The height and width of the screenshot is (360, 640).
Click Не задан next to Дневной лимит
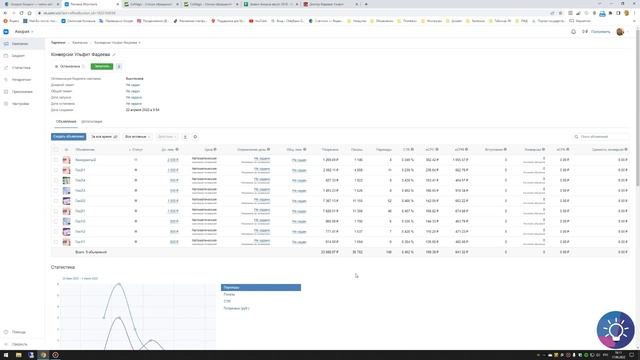pos(133,85)
